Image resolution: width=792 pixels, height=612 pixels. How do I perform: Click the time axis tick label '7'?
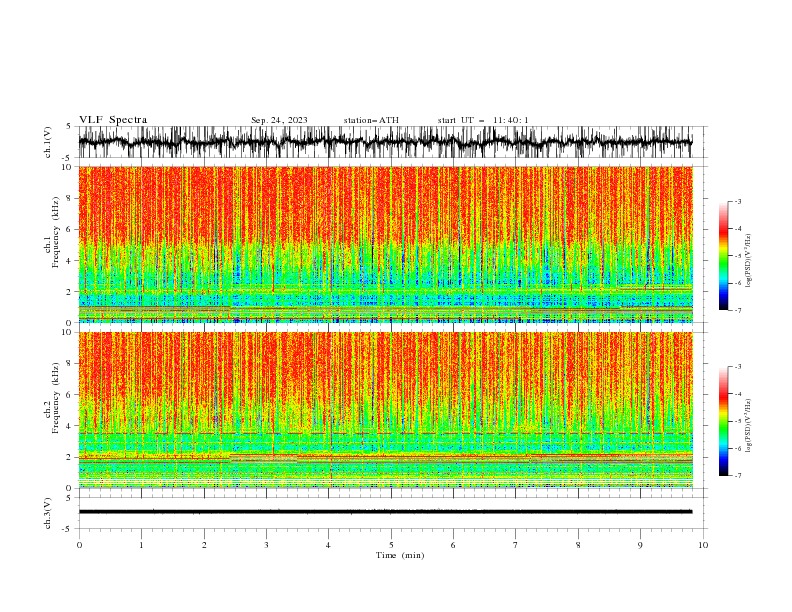click(516, 545)
